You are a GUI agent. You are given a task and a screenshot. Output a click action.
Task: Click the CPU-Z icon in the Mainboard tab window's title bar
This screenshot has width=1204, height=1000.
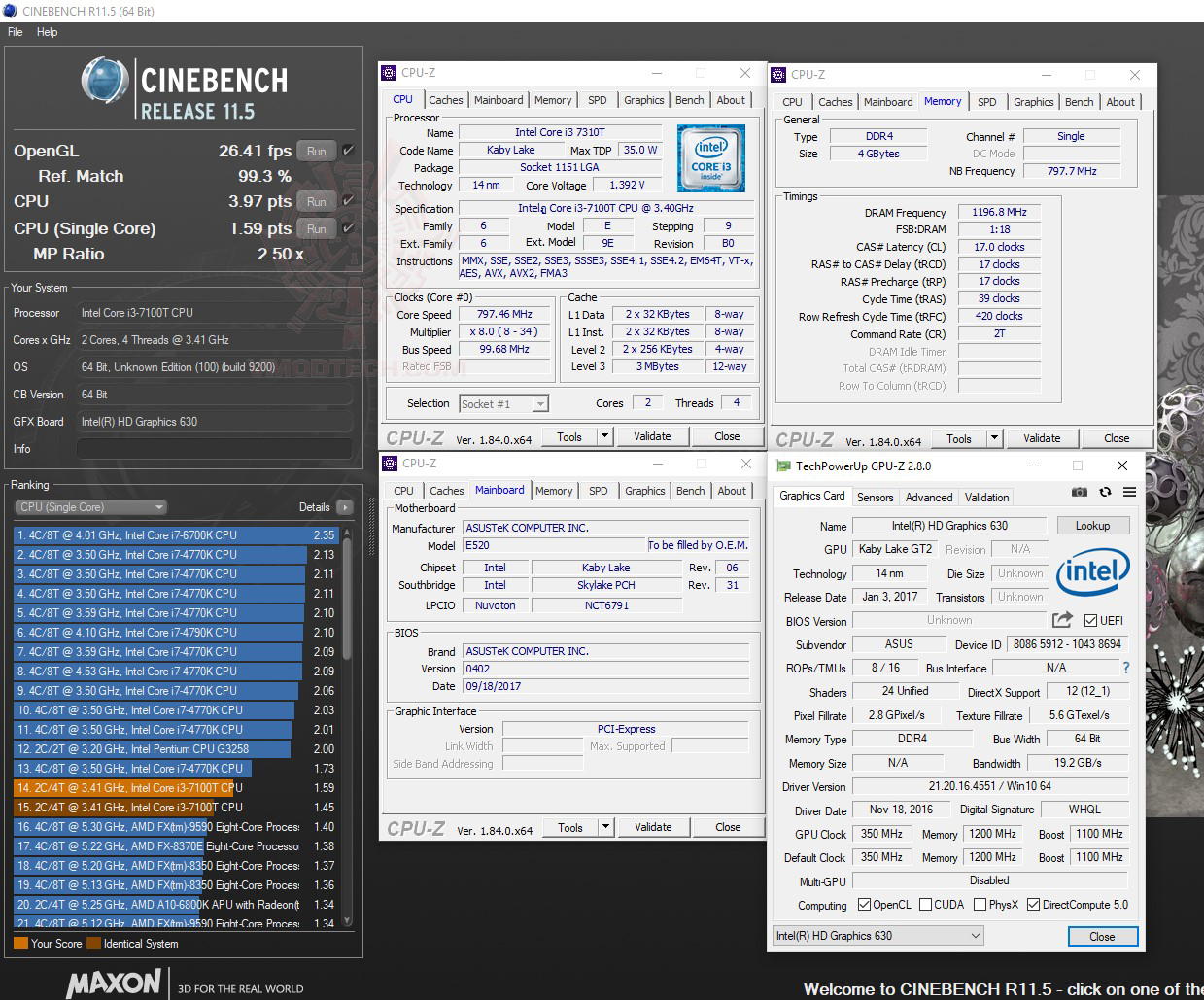point(390,464)
